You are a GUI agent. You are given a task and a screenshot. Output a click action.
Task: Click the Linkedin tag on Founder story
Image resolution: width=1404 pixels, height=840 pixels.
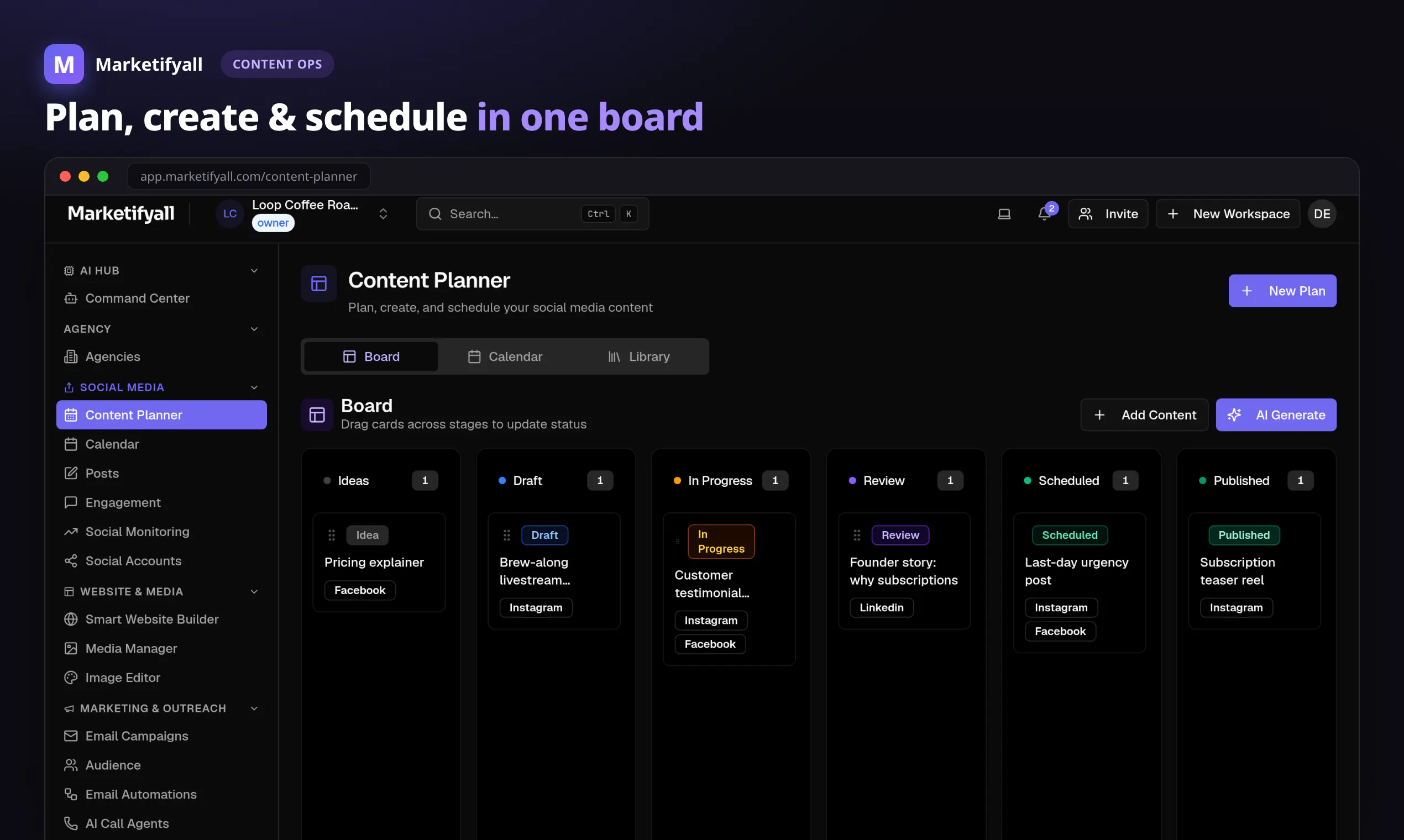(x=882, y=607)
